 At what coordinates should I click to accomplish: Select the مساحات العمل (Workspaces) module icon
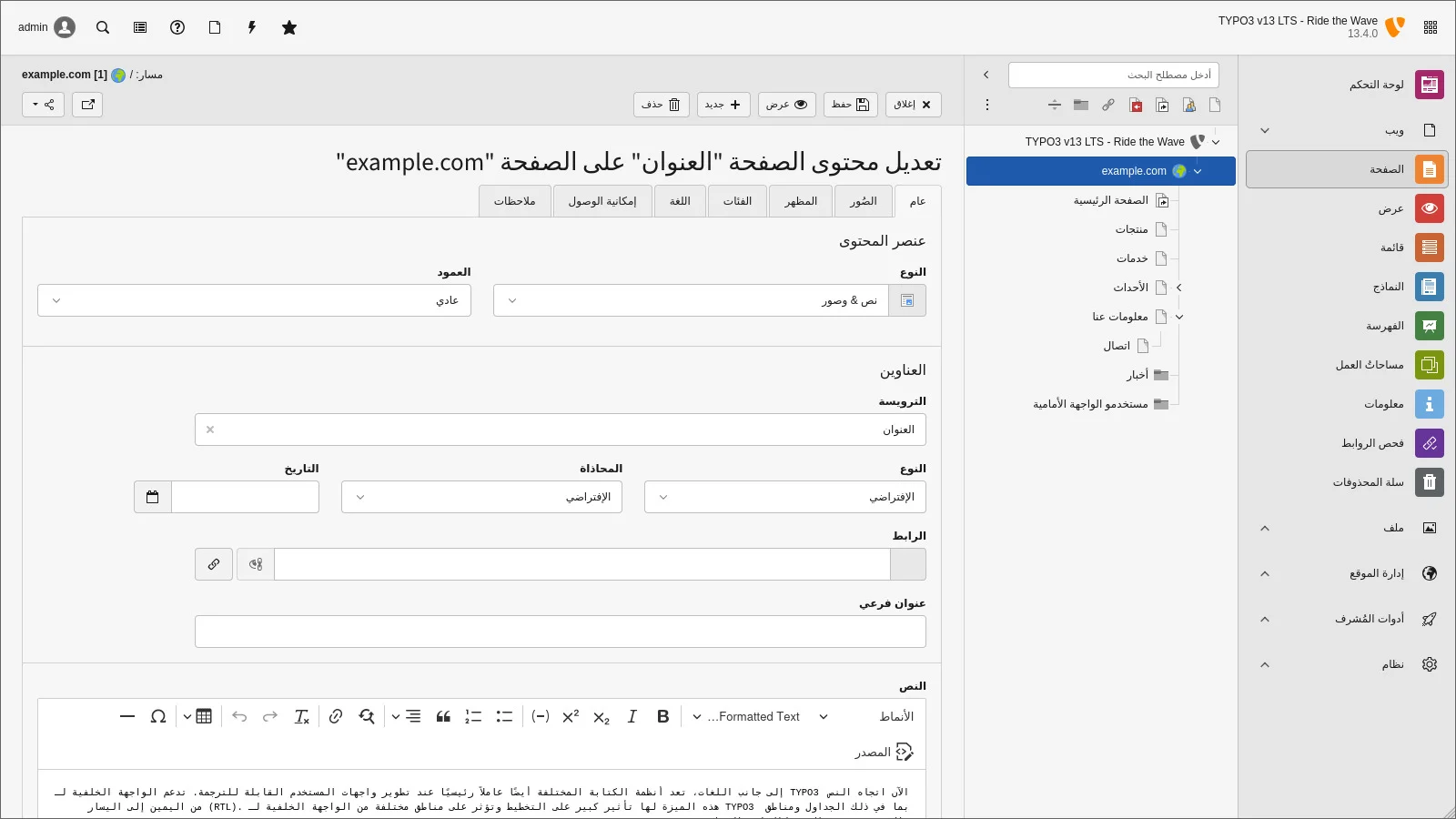pos(1430,365)
